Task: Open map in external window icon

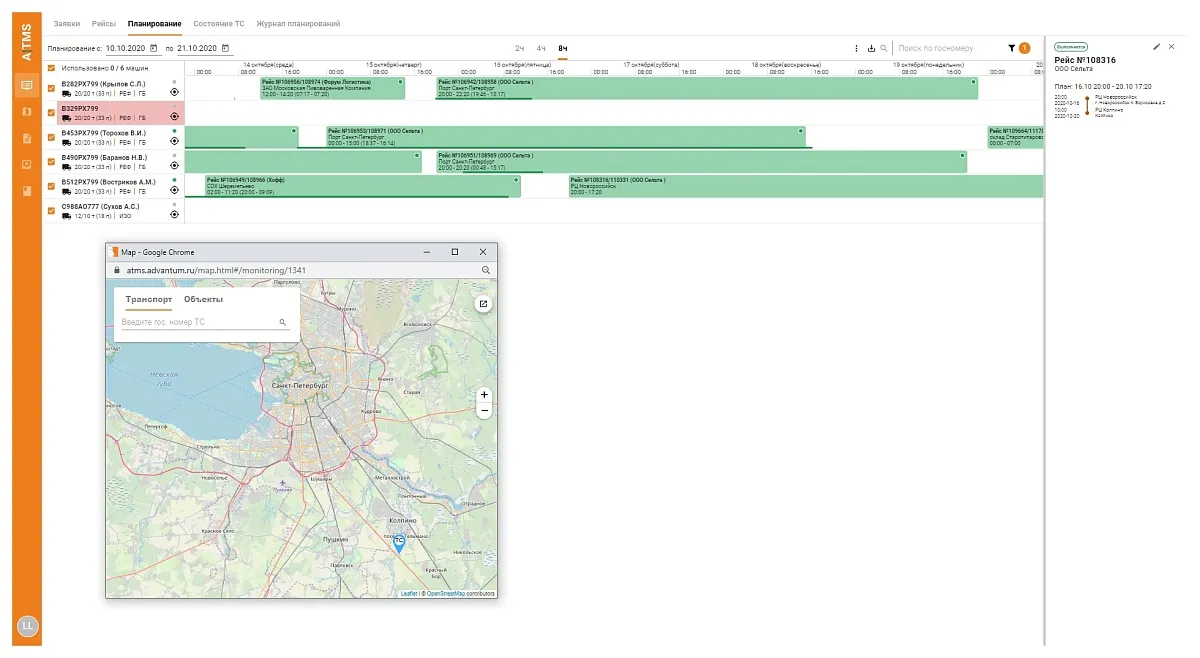Action: pyautogui.click(x=483, y=304)
